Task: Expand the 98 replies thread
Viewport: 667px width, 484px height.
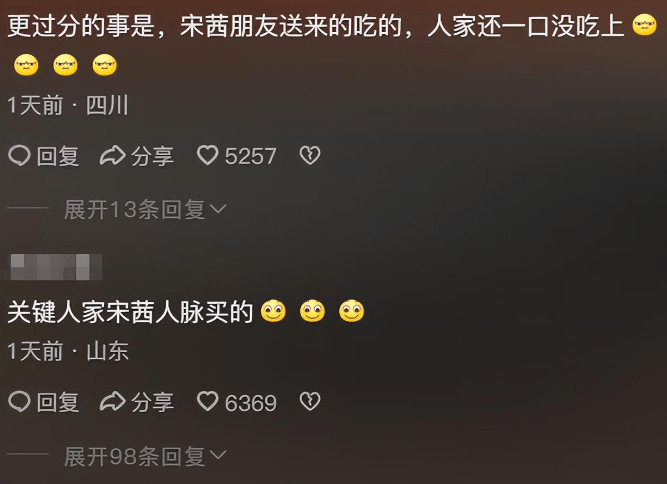Action: (145, 456)
